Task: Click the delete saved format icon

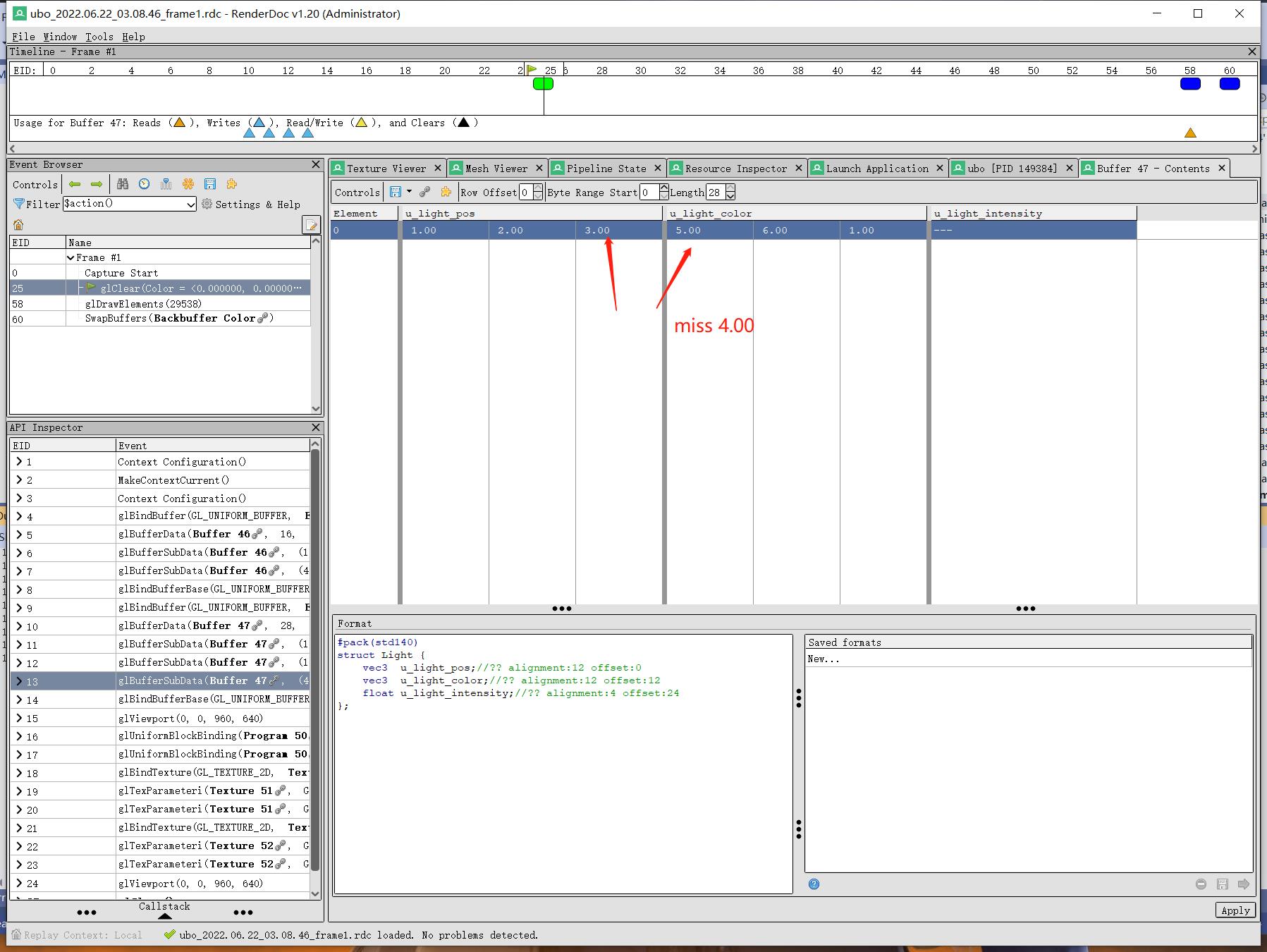Action: (1201, 884)
